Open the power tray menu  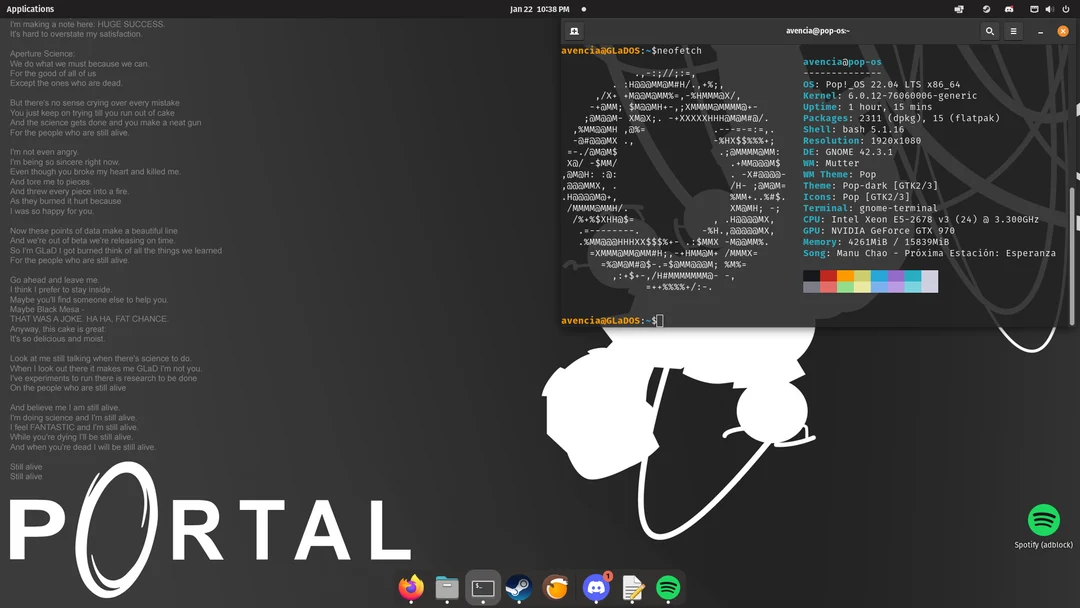[x=1065, y=9]
